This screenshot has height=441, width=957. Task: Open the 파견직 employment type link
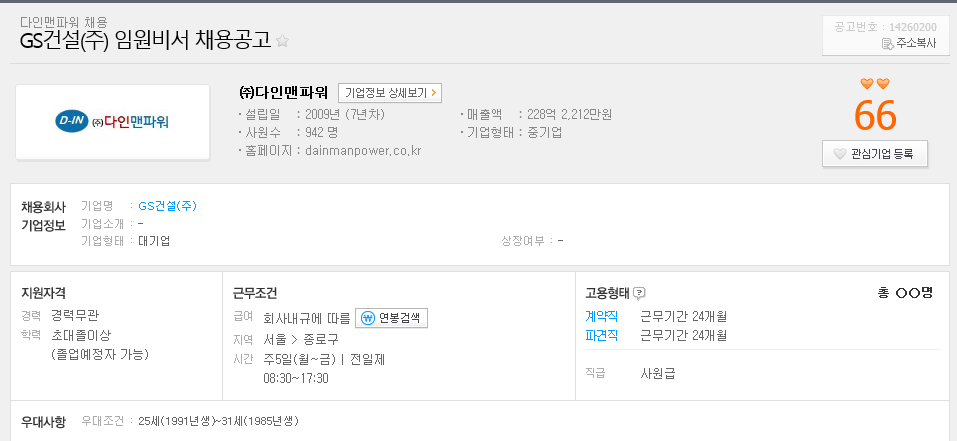pos(601,335)
